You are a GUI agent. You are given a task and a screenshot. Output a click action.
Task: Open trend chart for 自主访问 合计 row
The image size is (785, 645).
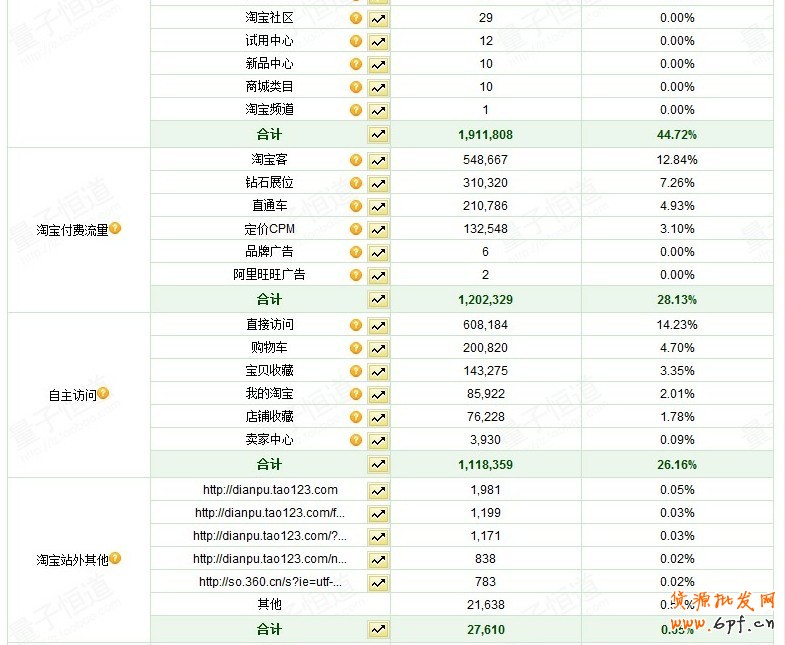[378, 464]
